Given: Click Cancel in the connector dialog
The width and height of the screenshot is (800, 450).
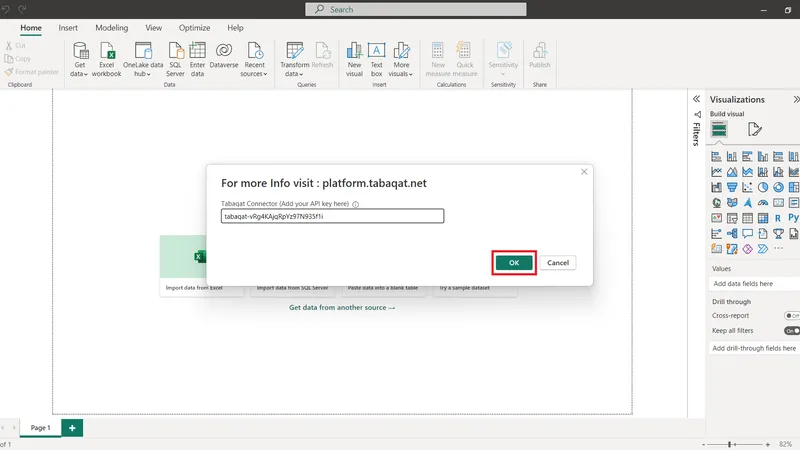Looking at the screenshot, I should (558, 262).
